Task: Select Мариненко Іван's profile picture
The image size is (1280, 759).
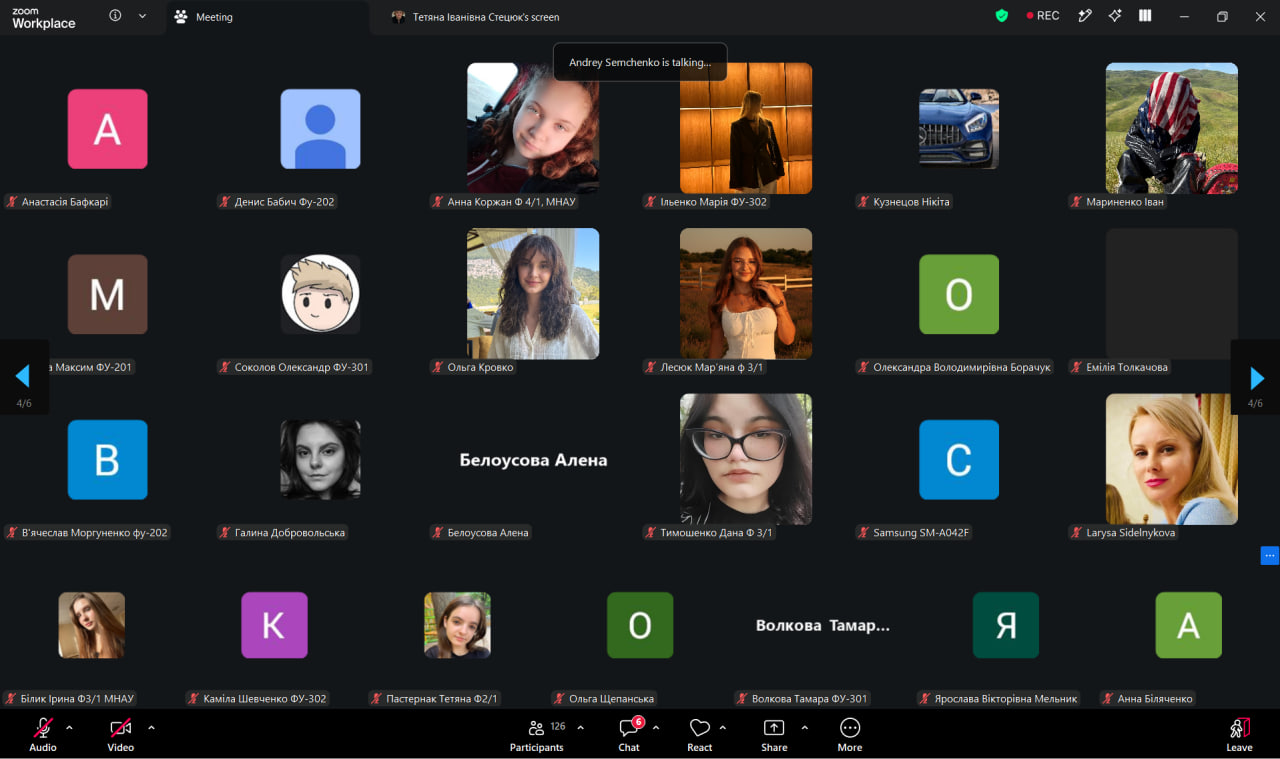Action: [x=1171, y=128]
